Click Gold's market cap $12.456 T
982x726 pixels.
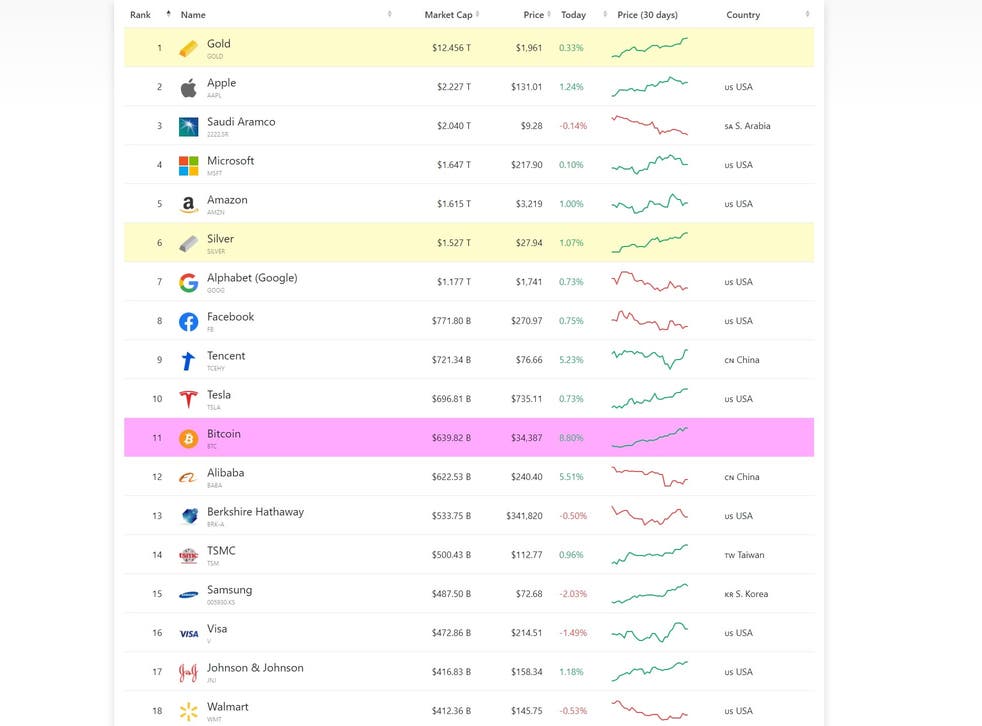pos(451,48)
